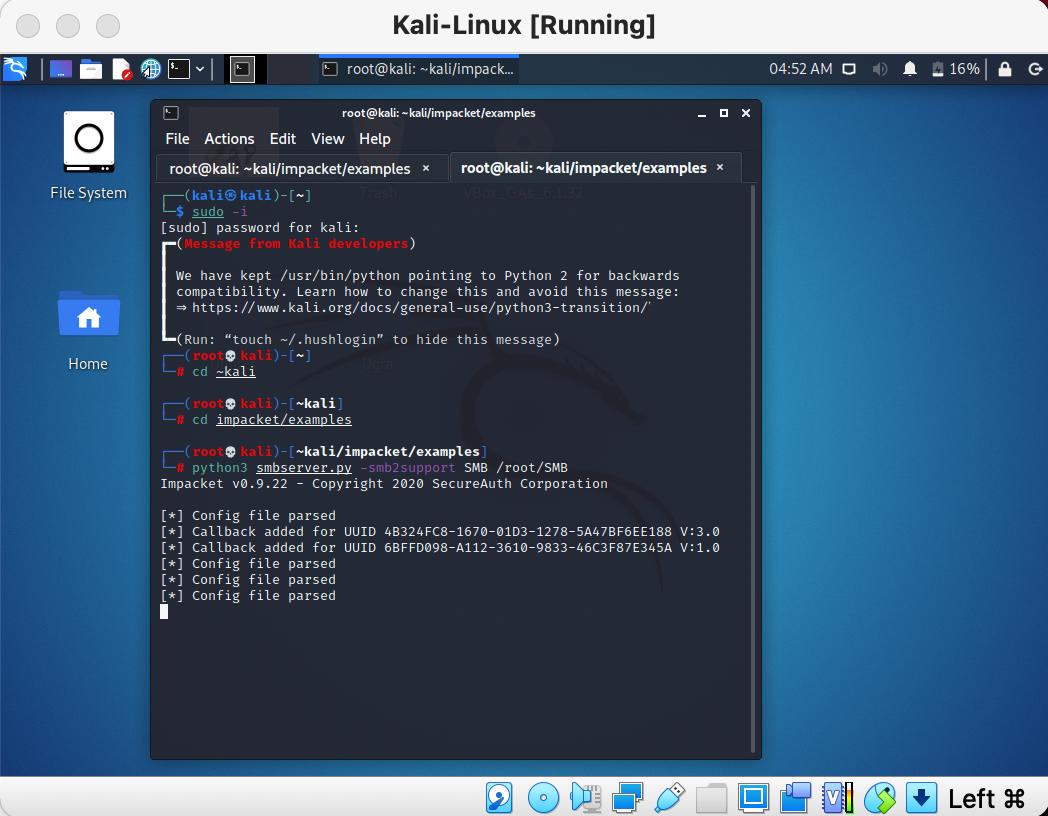1048x816 pixels.
Task: Open the Home folder desktop icon
Action: pyautogui.click(x=88, y=331)
